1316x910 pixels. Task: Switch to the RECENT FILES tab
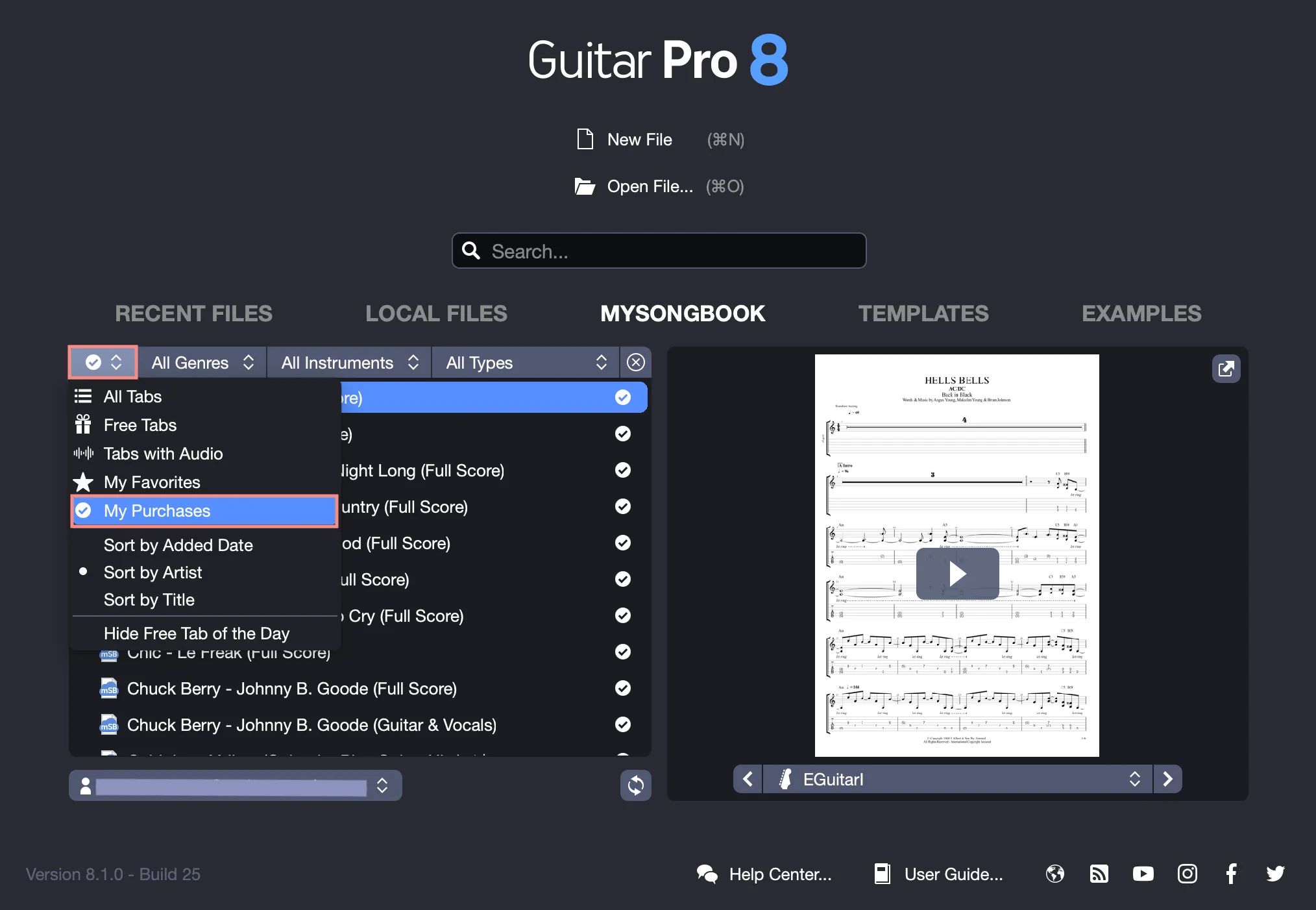coord(193,314)
